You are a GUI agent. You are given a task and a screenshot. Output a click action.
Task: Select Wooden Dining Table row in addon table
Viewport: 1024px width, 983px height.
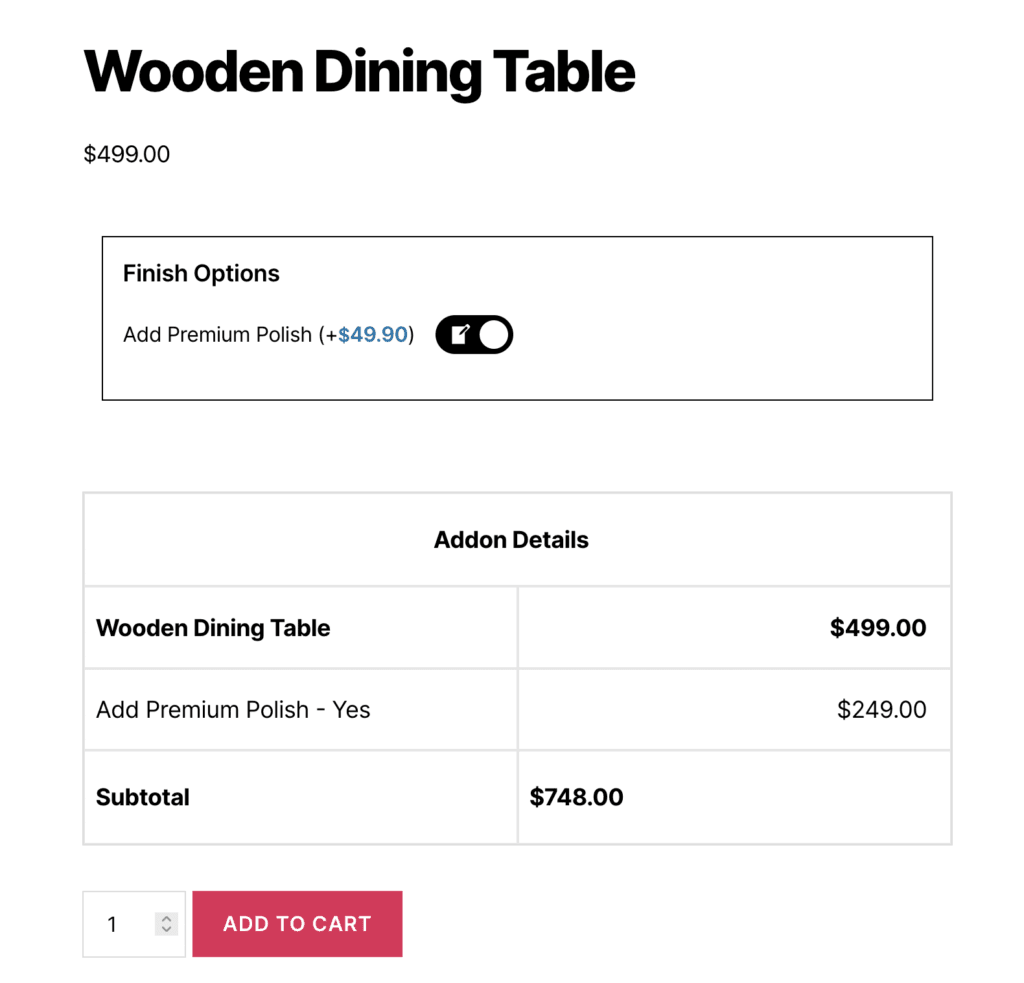(x=213, y=628)
